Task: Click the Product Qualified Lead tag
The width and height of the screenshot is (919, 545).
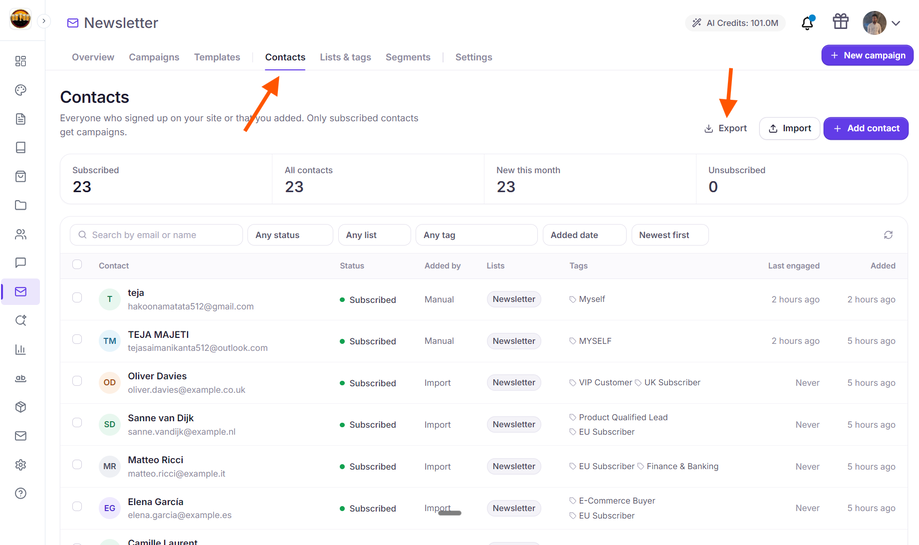Action: 618,417
